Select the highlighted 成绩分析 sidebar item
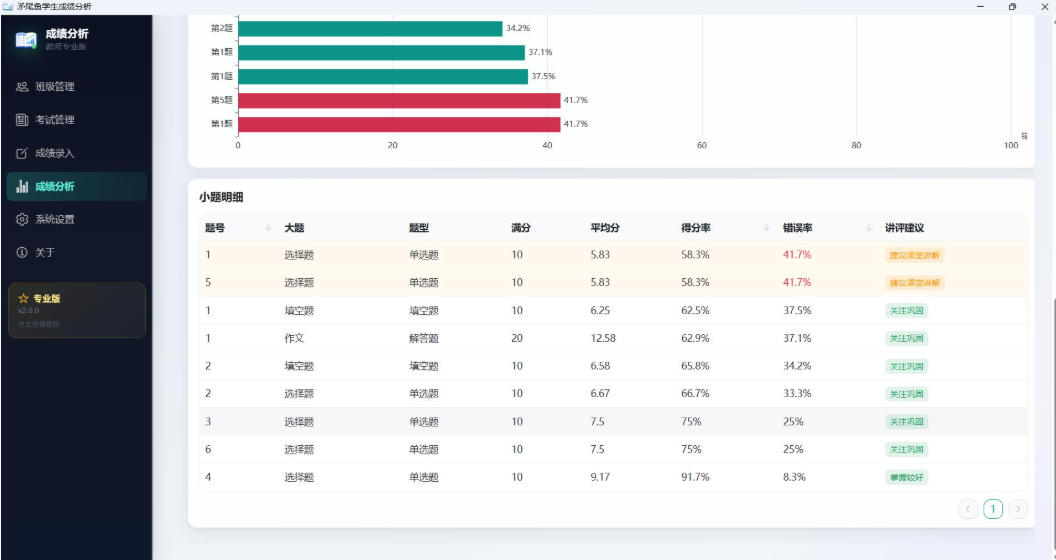Screen dimensions: 1056x560 click(76, 186)
